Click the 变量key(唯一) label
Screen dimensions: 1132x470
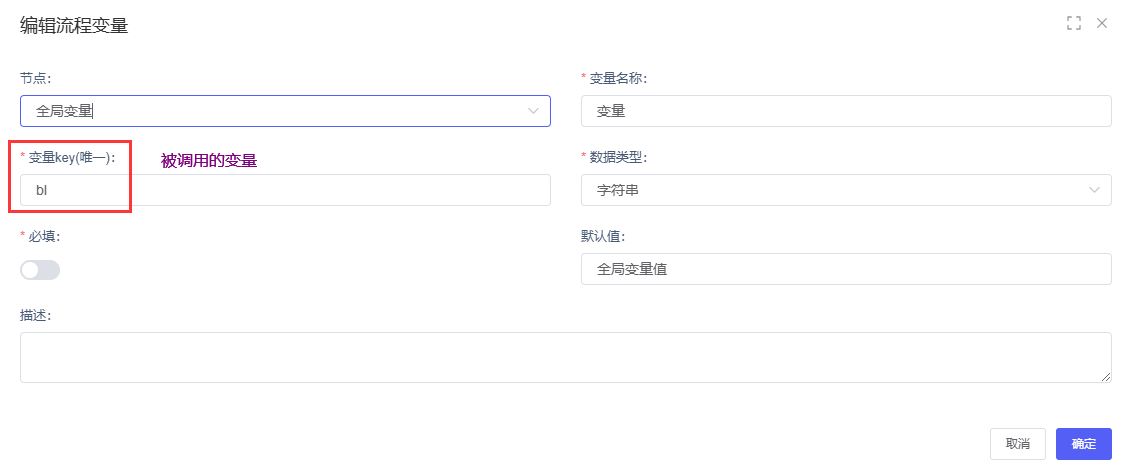click(x=72, y=157)
